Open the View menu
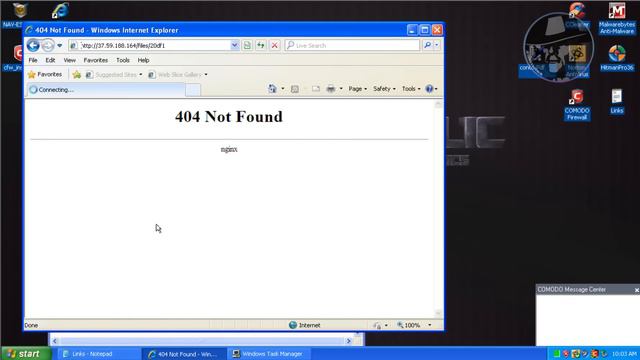The height and width of the screenshot is (360, 640). [69, 60]
